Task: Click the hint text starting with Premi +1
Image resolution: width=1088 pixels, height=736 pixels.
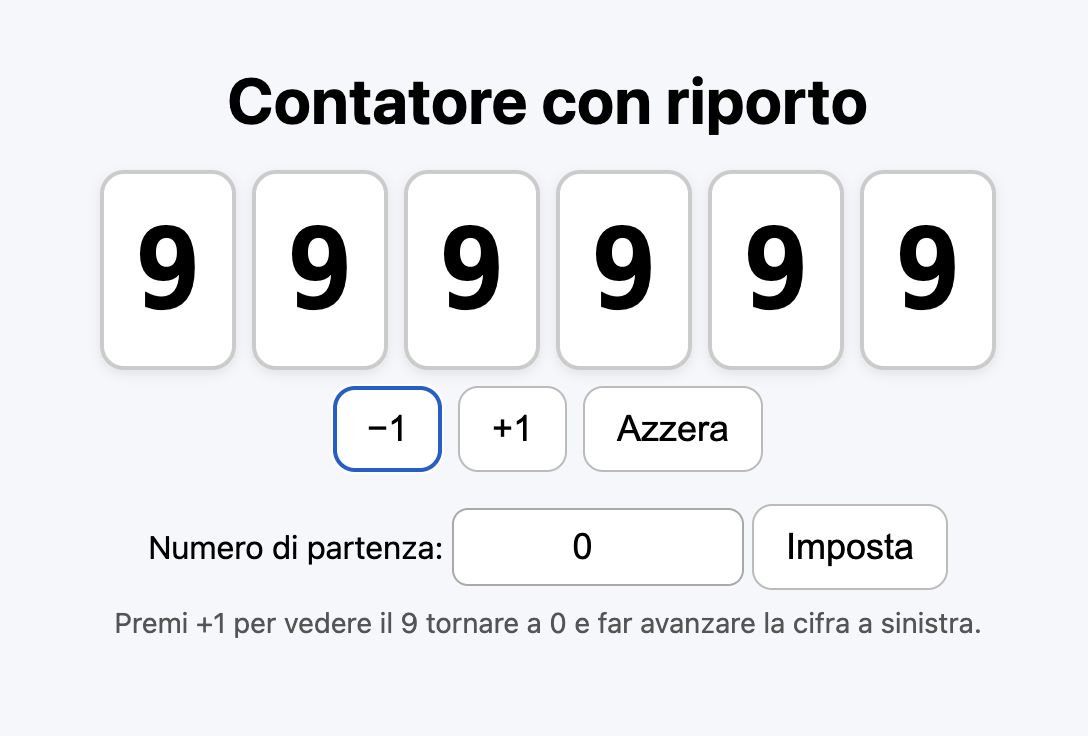Action: point(547,625)
